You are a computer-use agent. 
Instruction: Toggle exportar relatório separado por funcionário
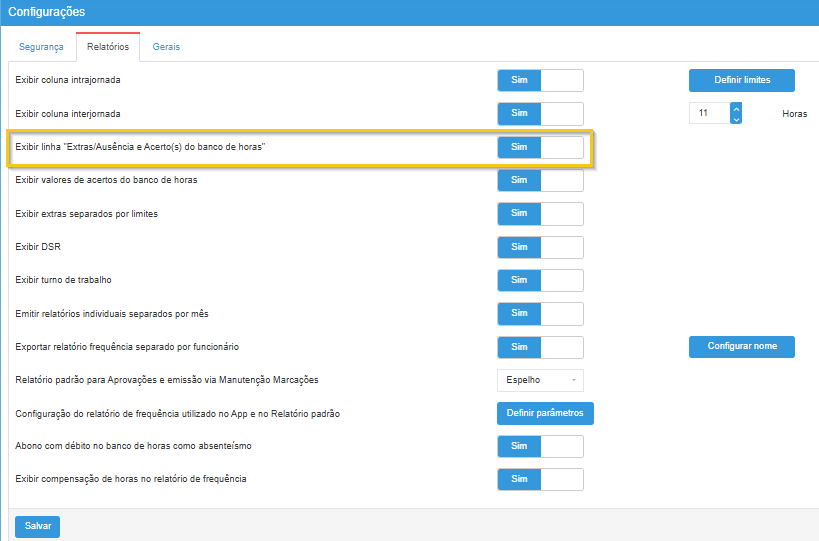point(540,347)
